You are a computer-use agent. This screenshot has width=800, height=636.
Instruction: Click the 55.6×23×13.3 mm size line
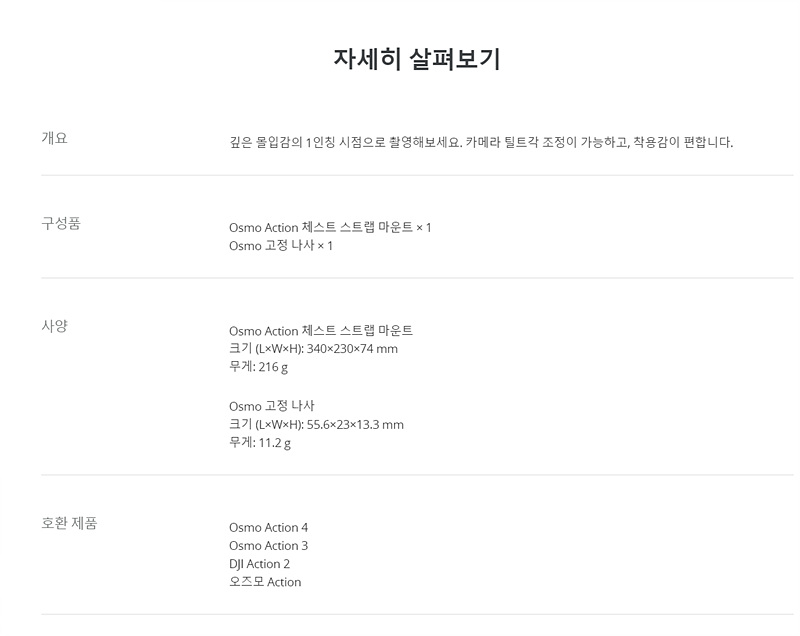316,424
